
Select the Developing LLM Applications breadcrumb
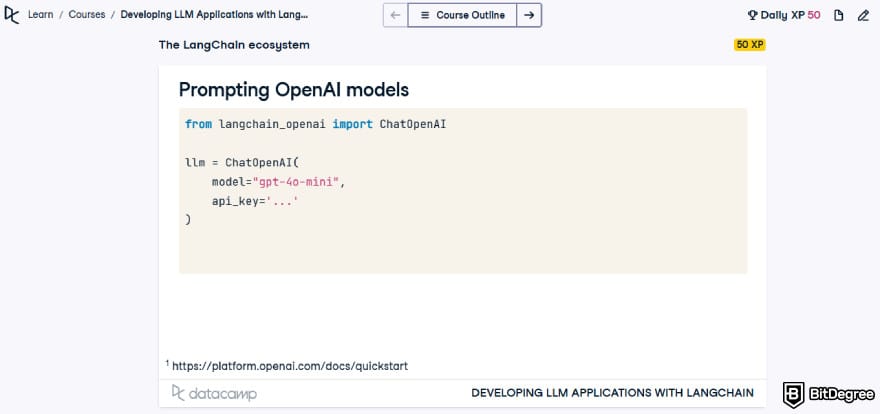(x=214, y=15)
